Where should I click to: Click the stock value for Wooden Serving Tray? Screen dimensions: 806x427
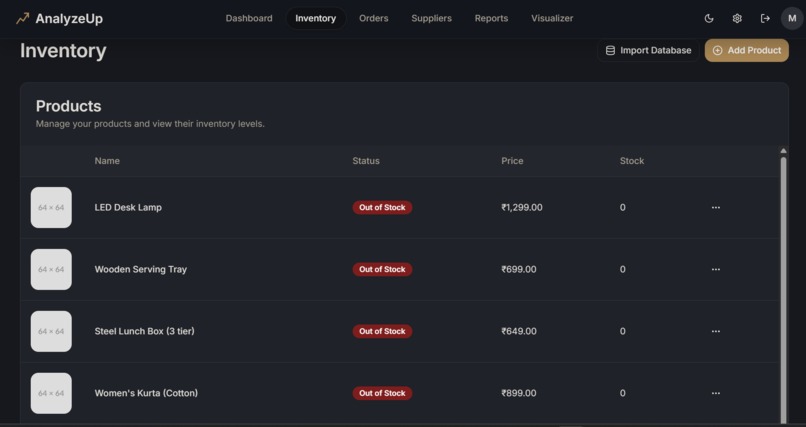622,269
